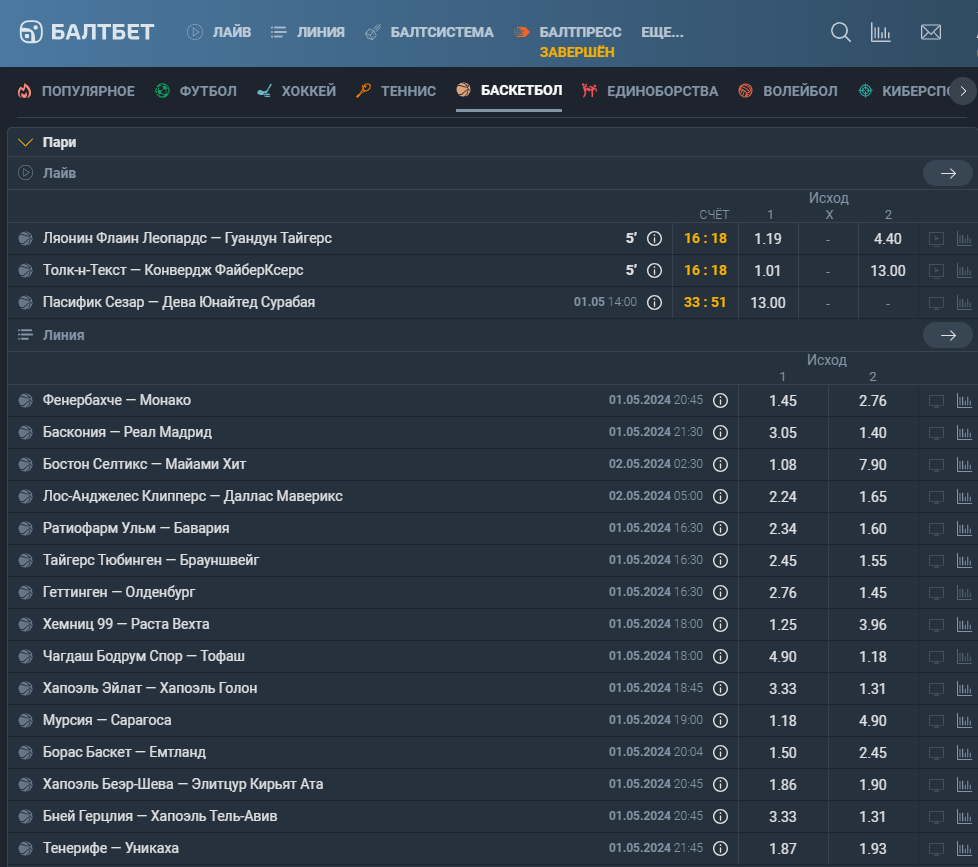
Task: Click info icon for Толк-н-Текст match
Action: [x=654, y=270]
